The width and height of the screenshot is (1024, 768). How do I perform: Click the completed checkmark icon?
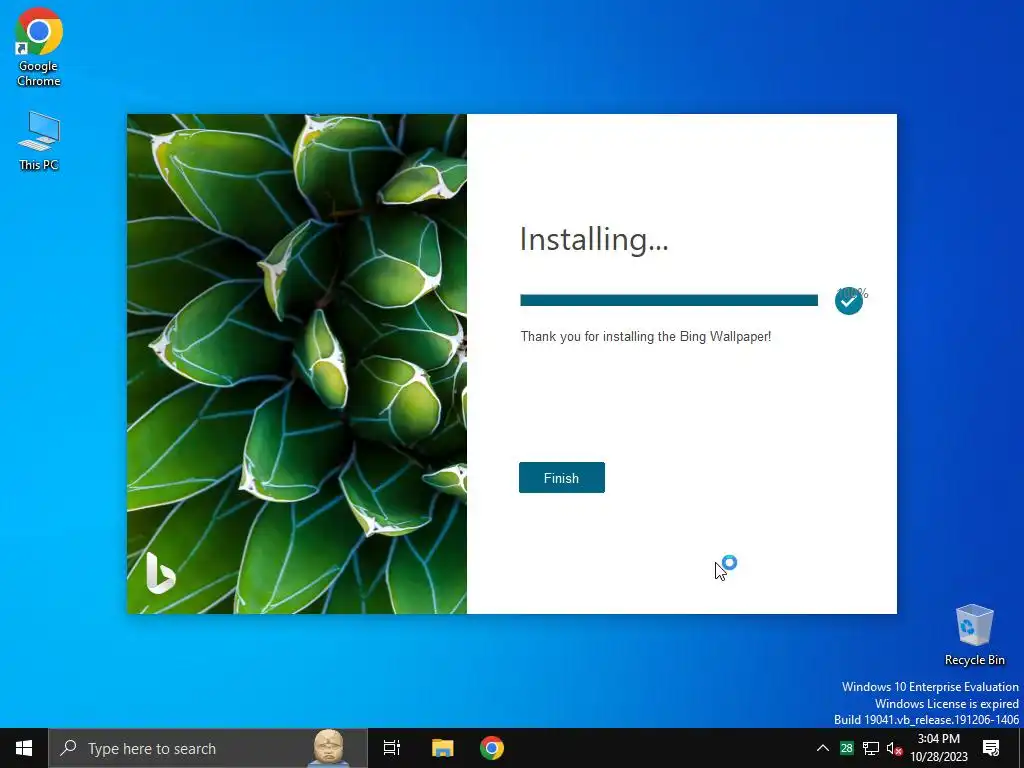848,301
